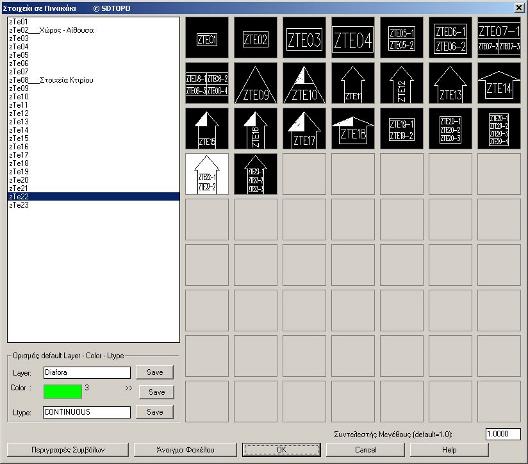Image resolution: width=528 pixels, height=464 pixels.
Task: Choose the ZTE23 three-row arrow symbol
Action: [256, 174]
